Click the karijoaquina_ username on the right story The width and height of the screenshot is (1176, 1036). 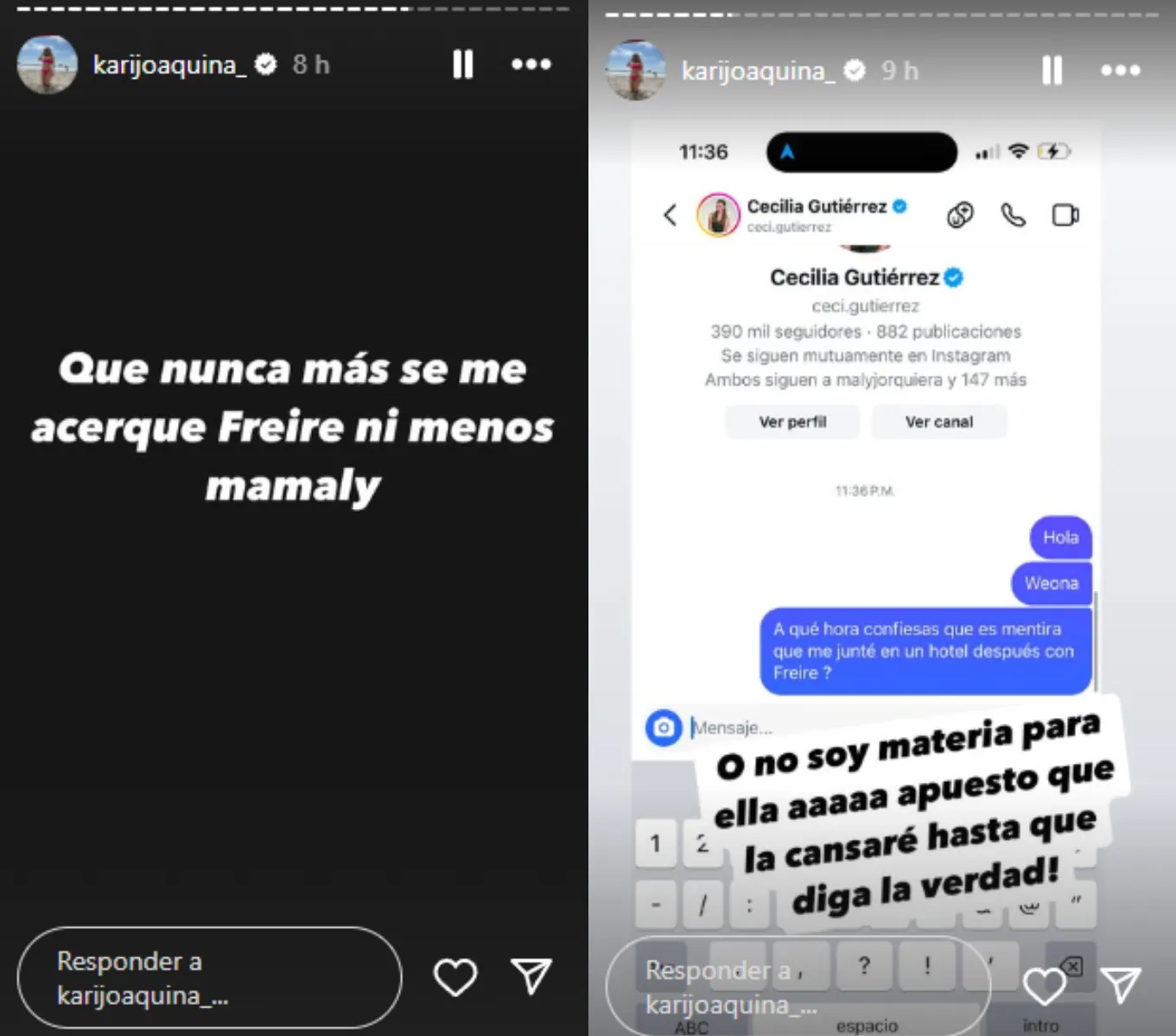(x=758, y=71)
